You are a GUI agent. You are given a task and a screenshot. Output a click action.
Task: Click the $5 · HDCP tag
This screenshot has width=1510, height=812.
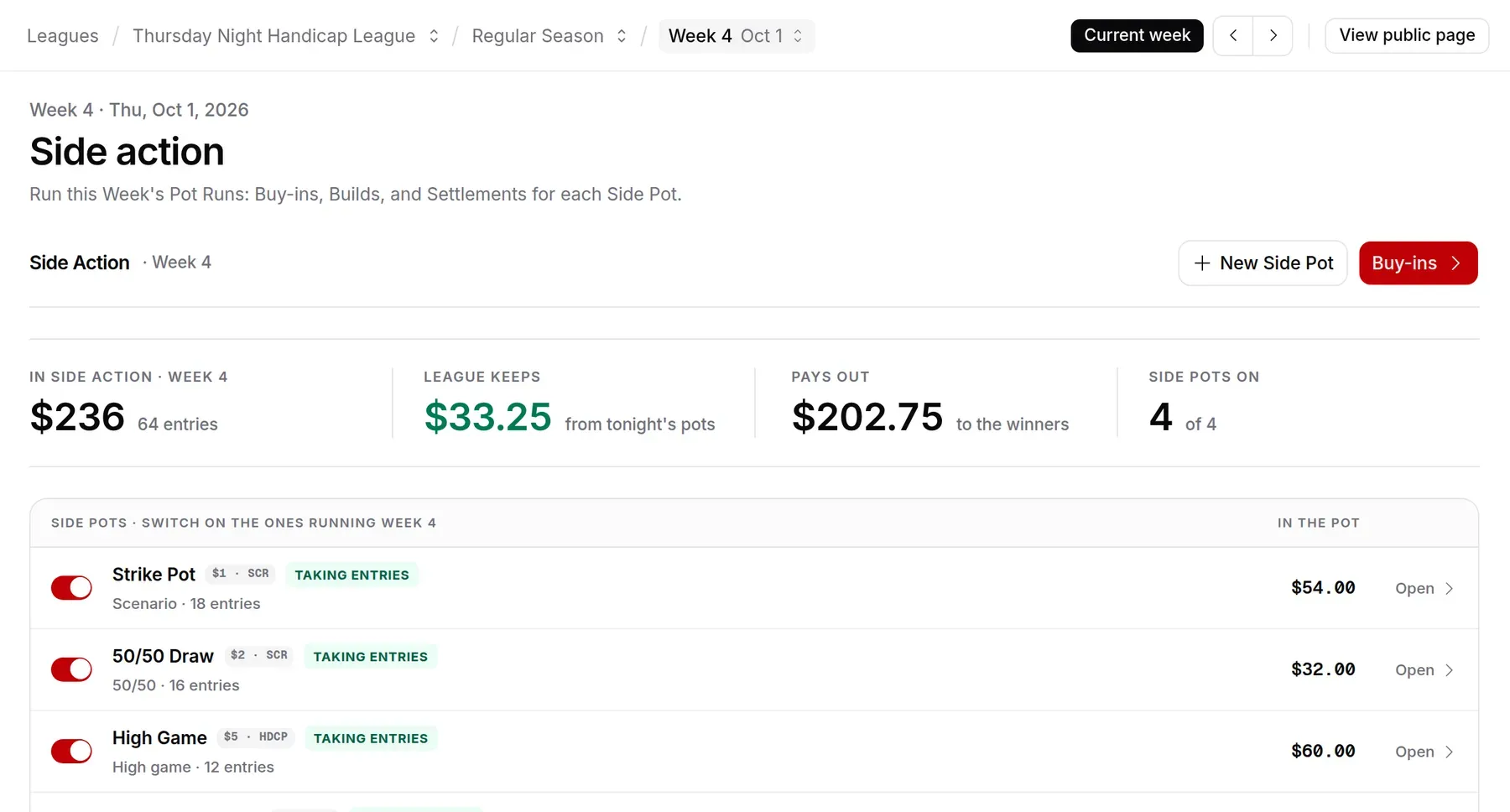coord(256,737)
